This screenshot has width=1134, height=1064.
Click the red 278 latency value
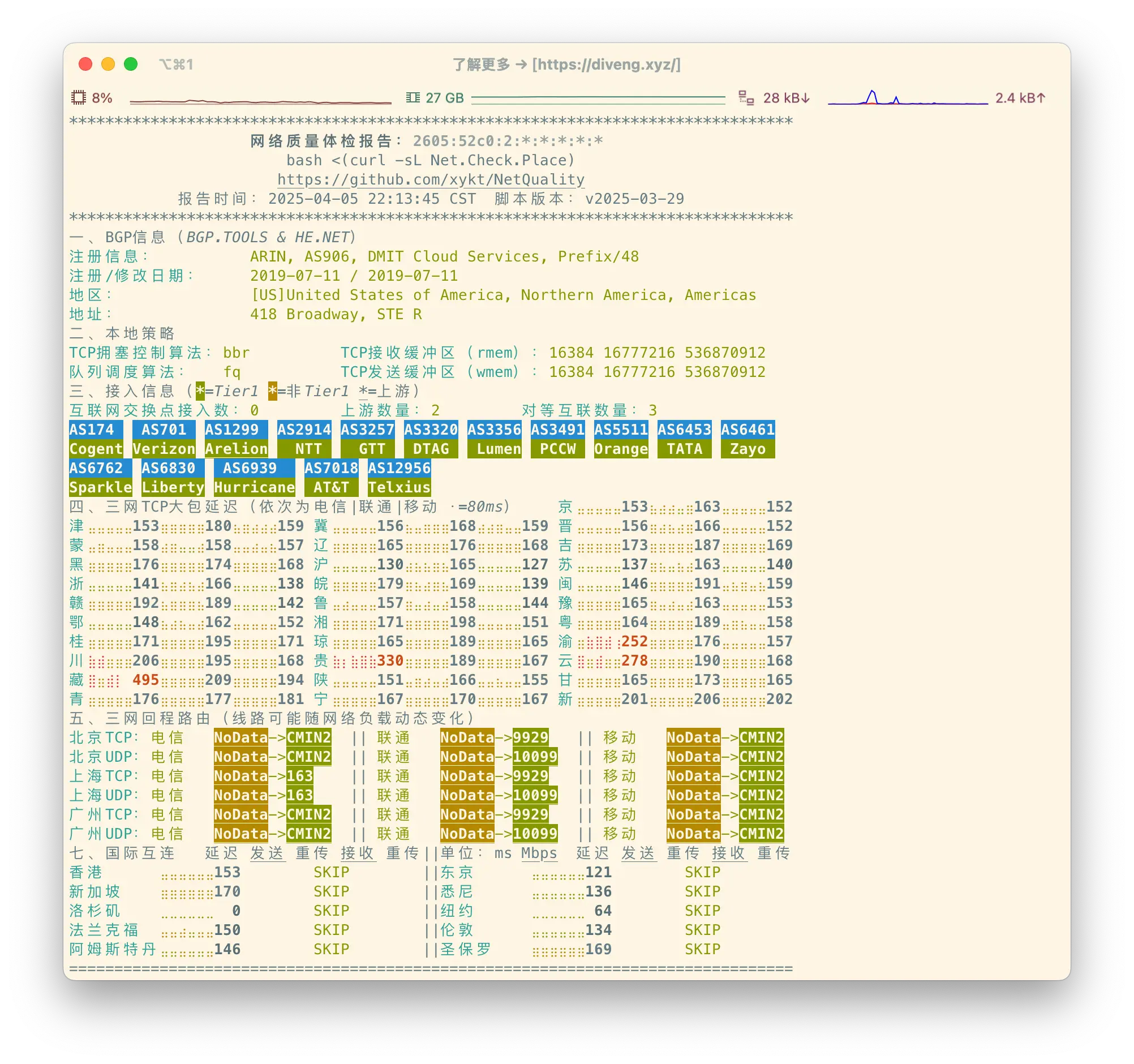[x=634, y=660]
